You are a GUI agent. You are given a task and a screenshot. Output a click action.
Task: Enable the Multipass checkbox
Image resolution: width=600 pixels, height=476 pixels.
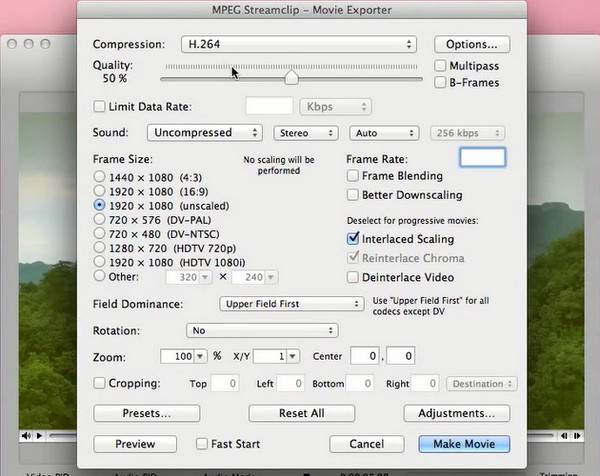pyautogui.click(x=440, y=66)
